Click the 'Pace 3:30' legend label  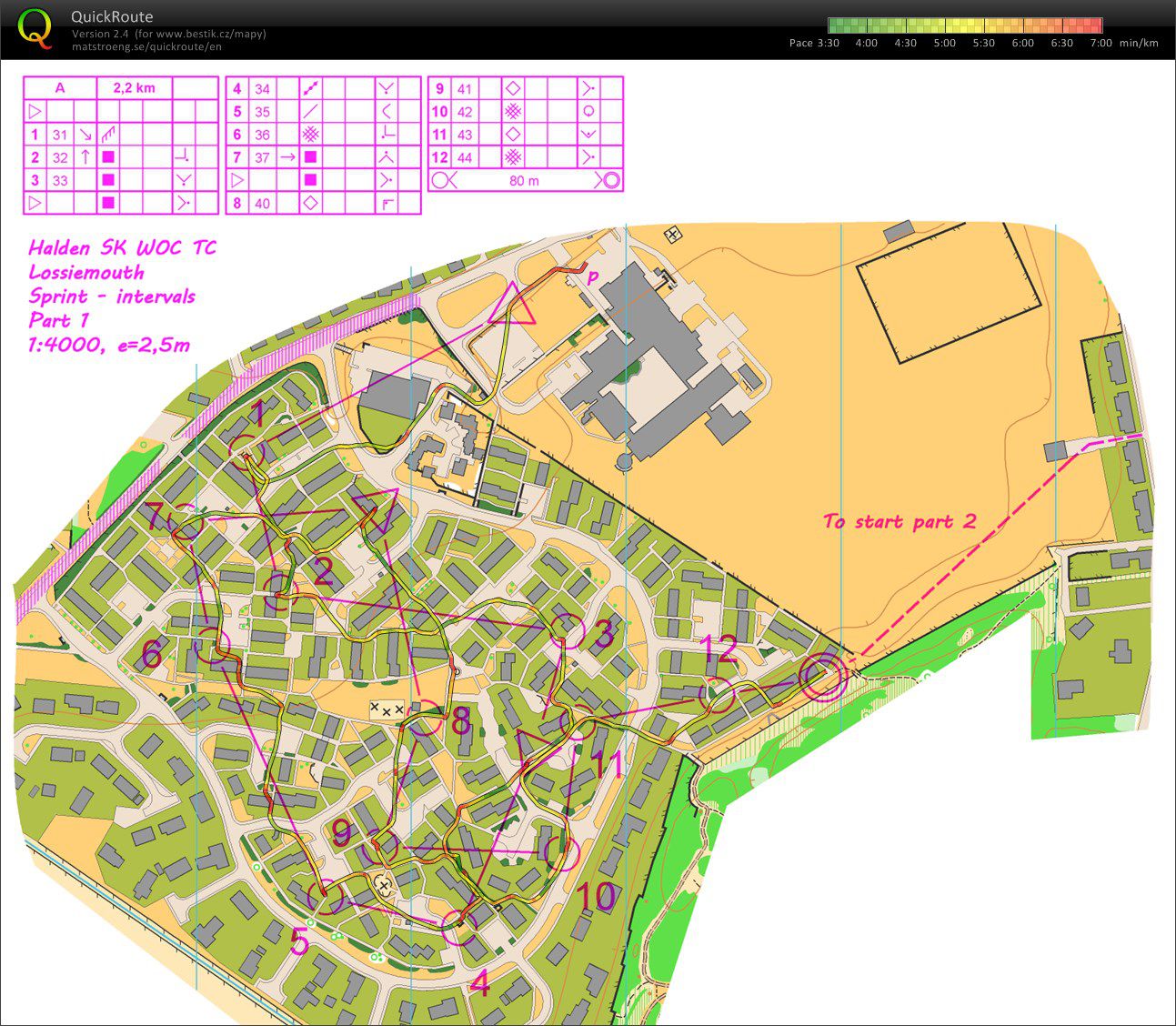(814, 43)
